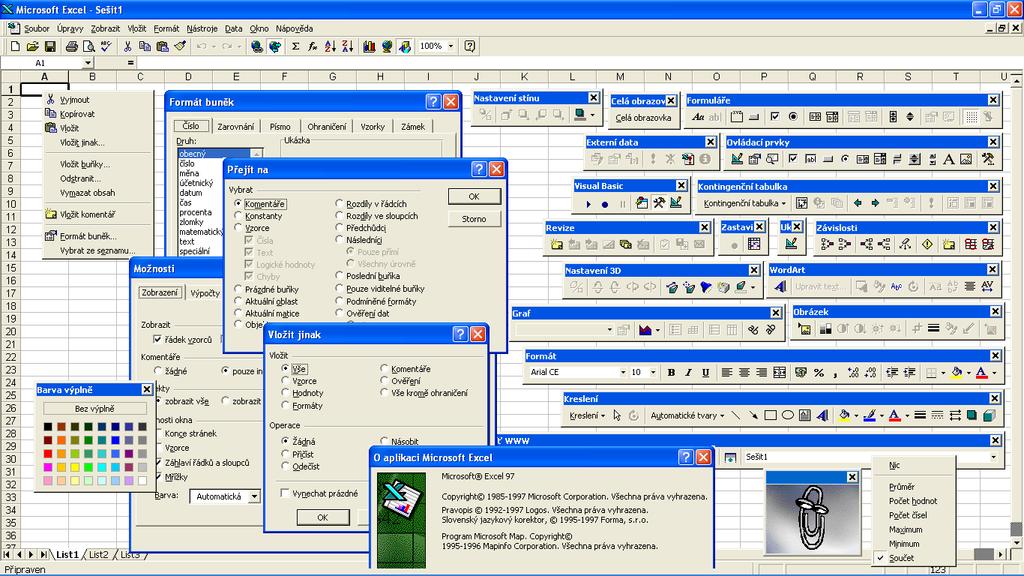The width and height of the screenshot is (1024, 576).
Task: Select Formáty radio in Vložit jinak
Action: click(285, 405)
